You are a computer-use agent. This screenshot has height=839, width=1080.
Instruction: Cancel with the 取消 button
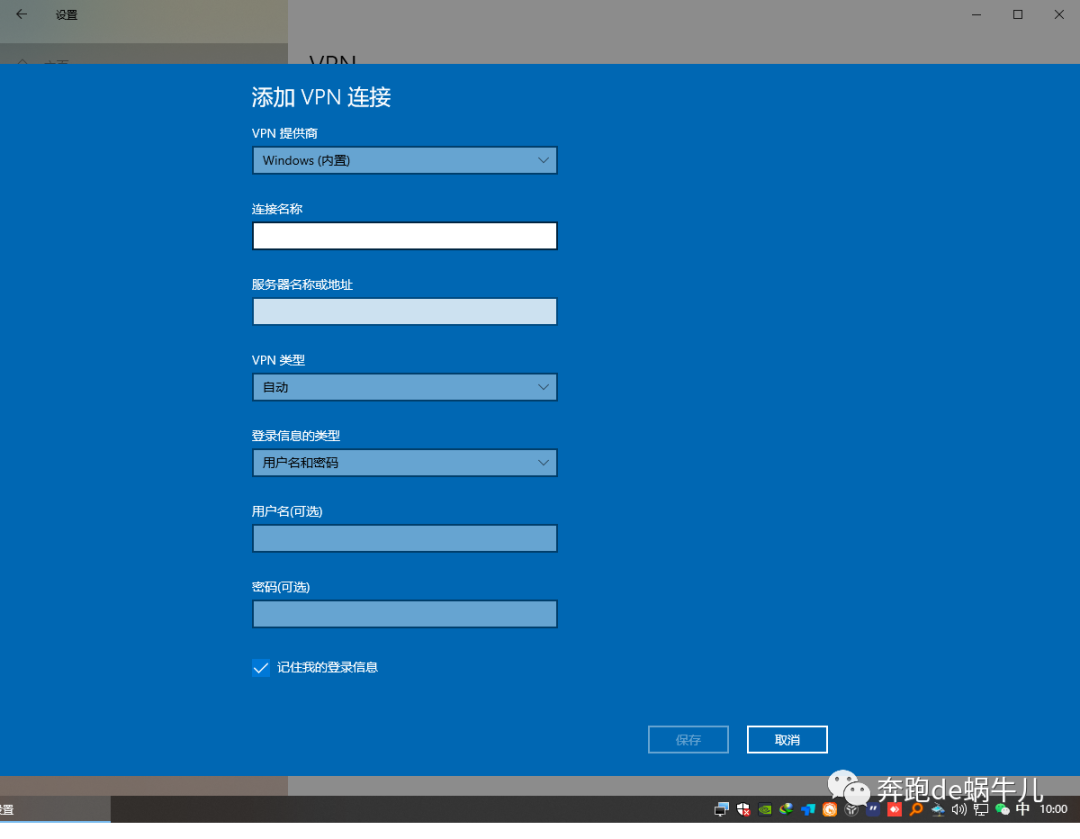(787, 740)
